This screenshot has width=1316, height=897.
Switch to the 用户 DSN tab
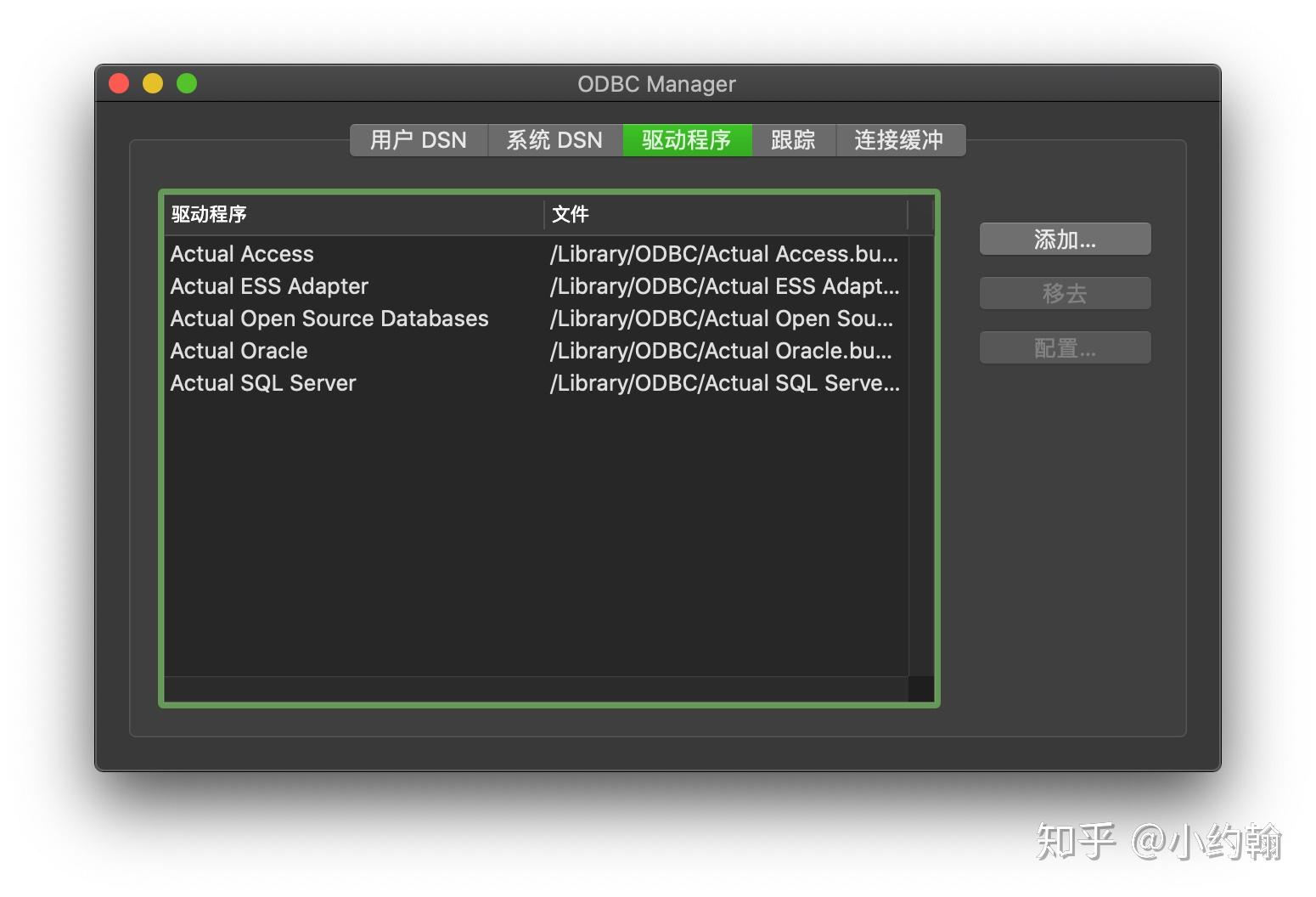point(418,139)
